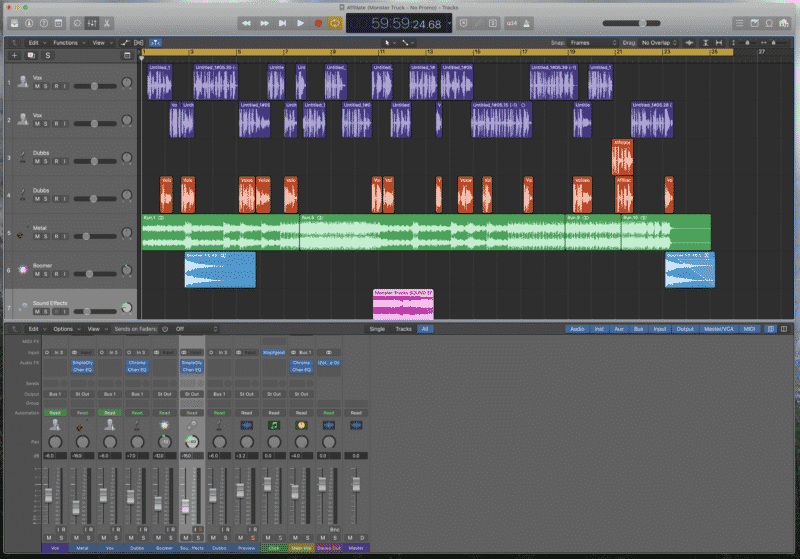This screenshot has width=800, height=559.
Task: Open the Inspector button in toolbar
Action: [x=29, y=23]
